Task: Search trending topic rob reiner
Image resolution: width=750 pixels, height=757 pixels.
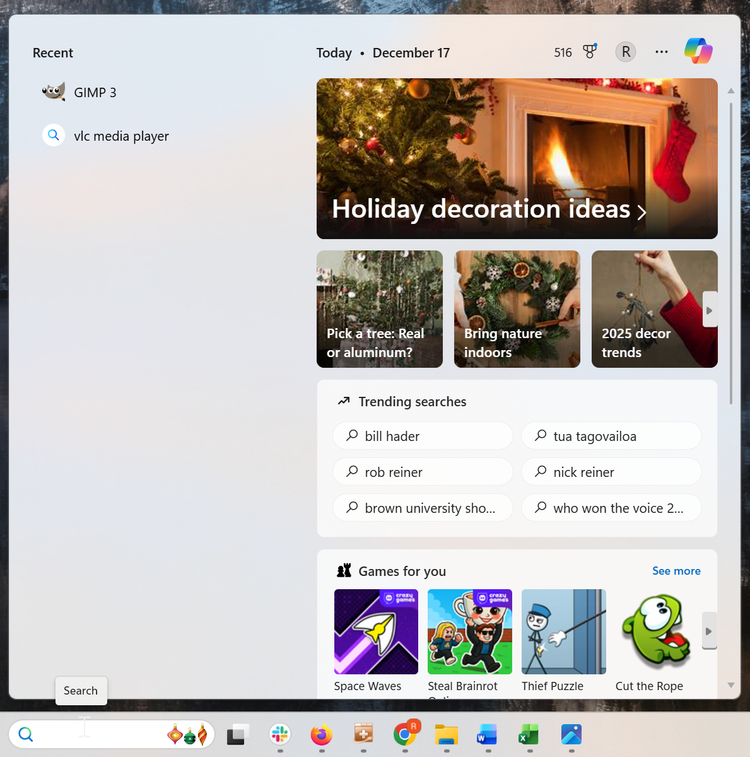Action: [422, 472]
